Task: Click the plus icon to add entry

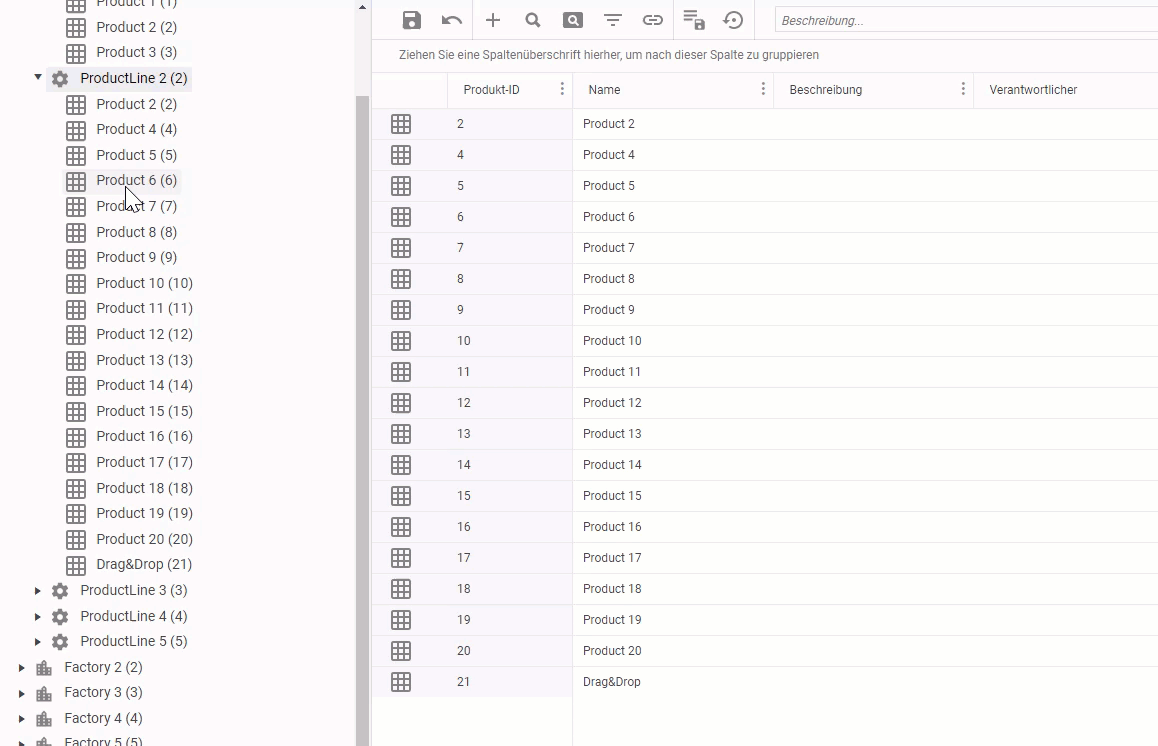Action: (493, 20)
